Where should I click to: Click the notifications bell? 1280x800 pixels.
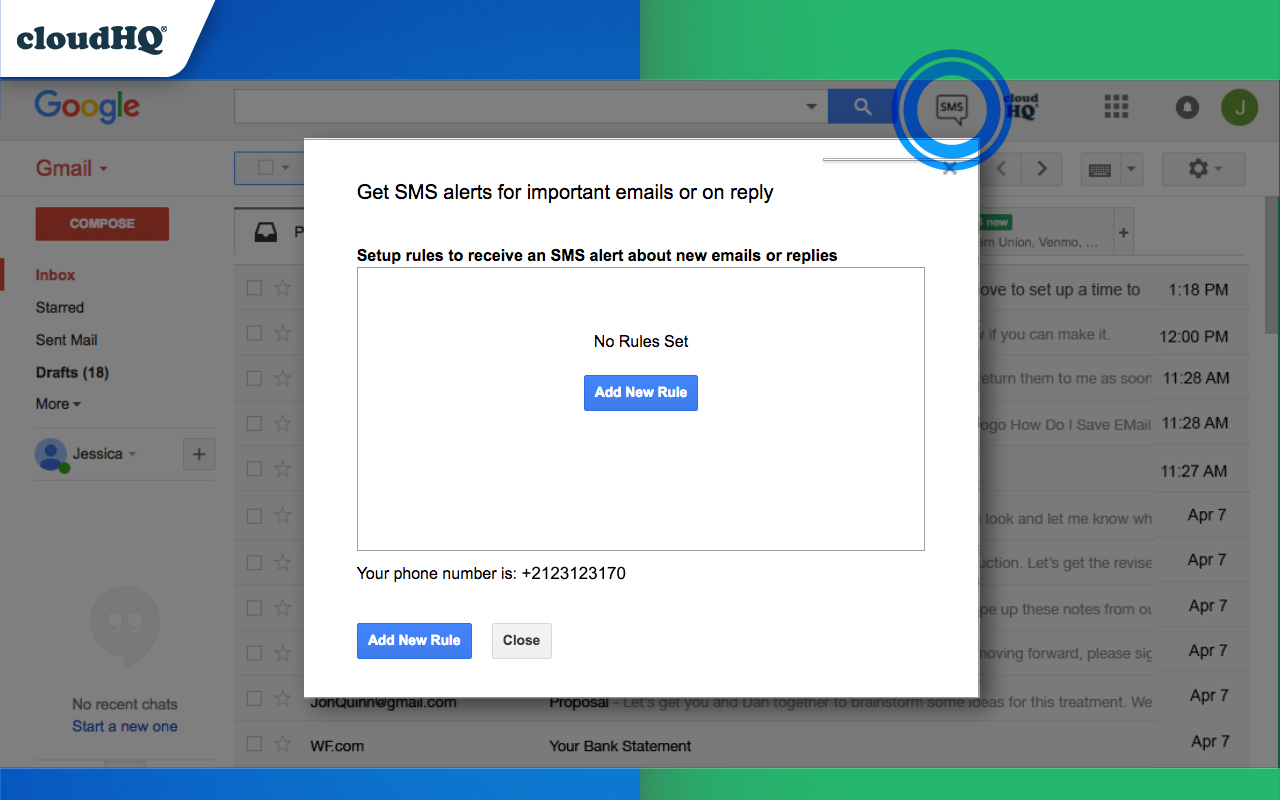click(1187, 107)
